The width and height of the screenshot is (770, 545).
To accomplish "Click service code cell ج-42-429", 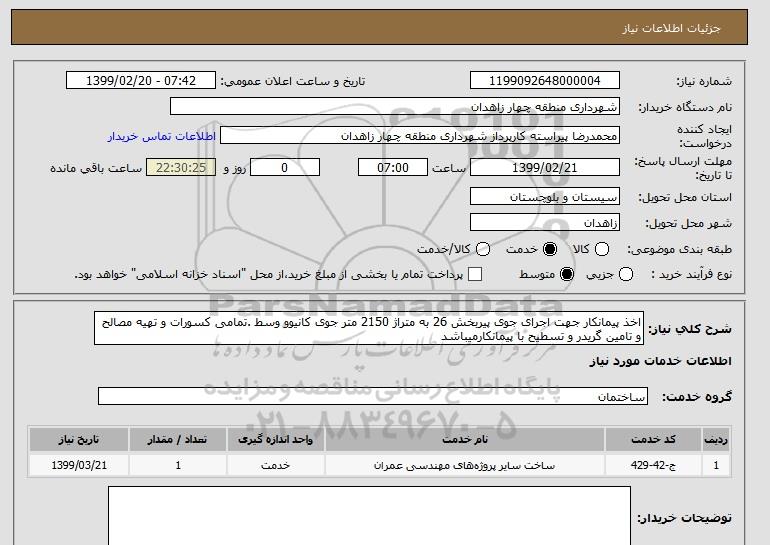I will [x=653, y=465].
